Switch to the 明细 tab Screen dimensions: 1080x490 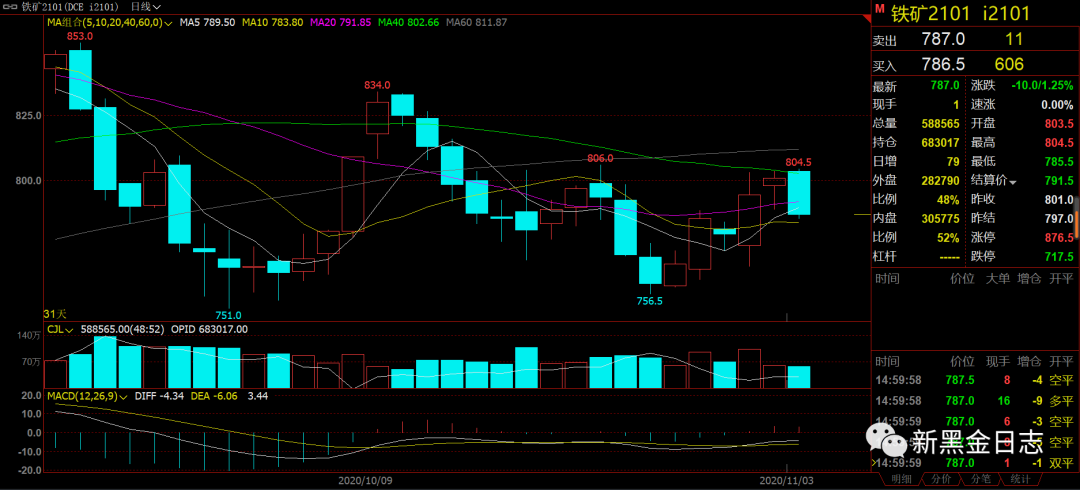coord(900,479)
